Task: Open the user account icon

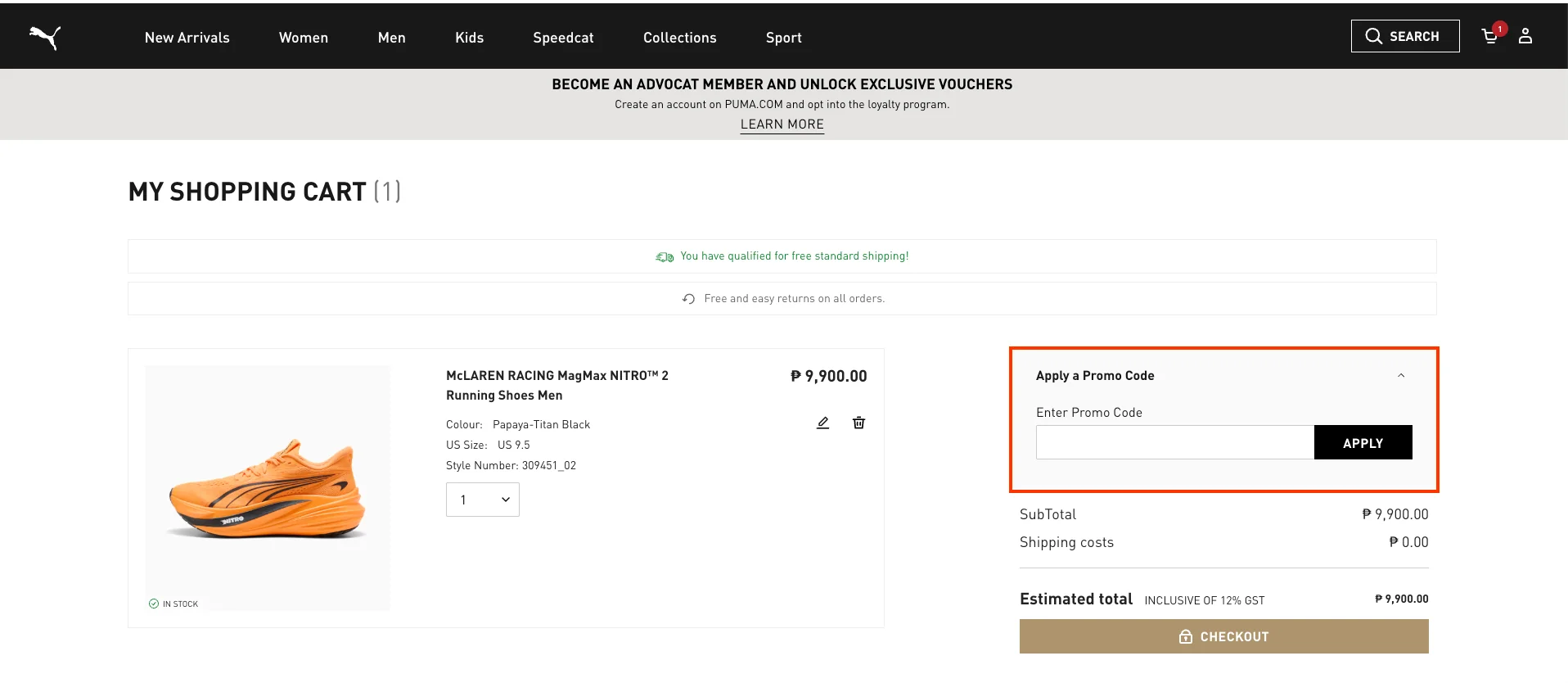Action: click(x=1525, y=36)
